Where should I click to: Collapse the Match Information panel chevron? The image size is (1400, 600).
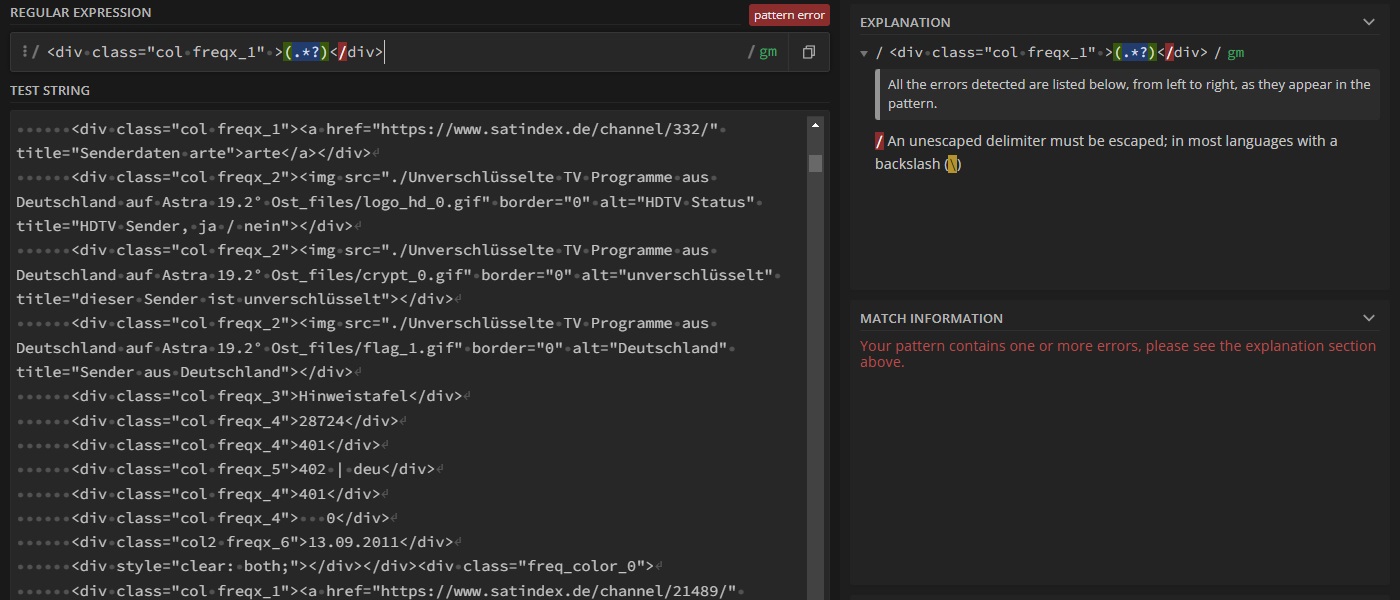(1369, 318)
